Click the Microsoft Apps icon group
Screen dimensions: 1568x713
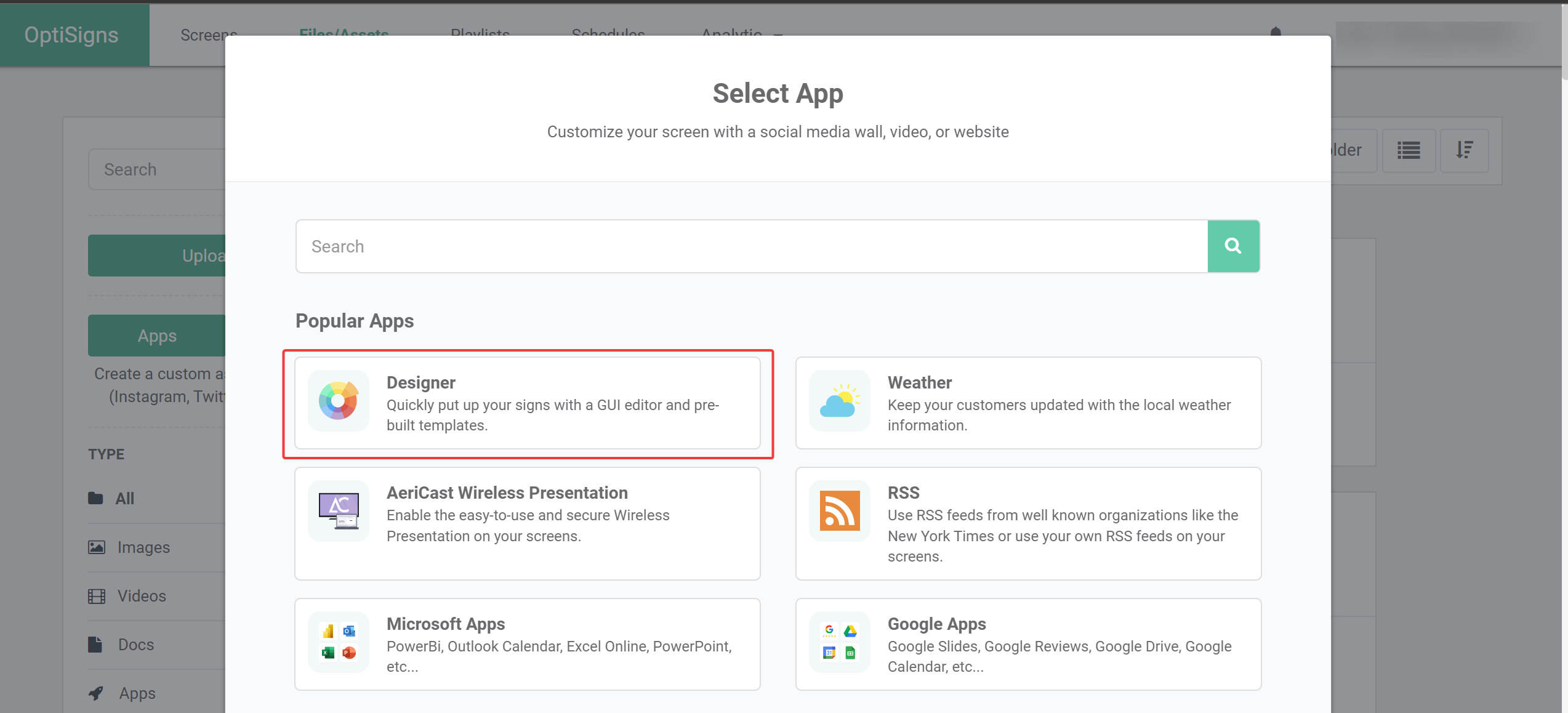click(x=339, y=642)
